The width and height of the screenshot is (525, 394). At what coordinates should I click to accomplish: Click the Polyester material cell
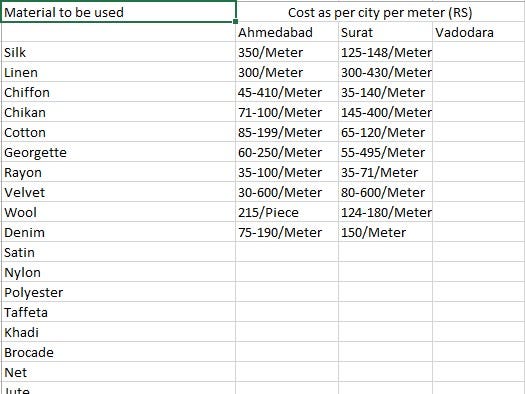tap(119, 292)
